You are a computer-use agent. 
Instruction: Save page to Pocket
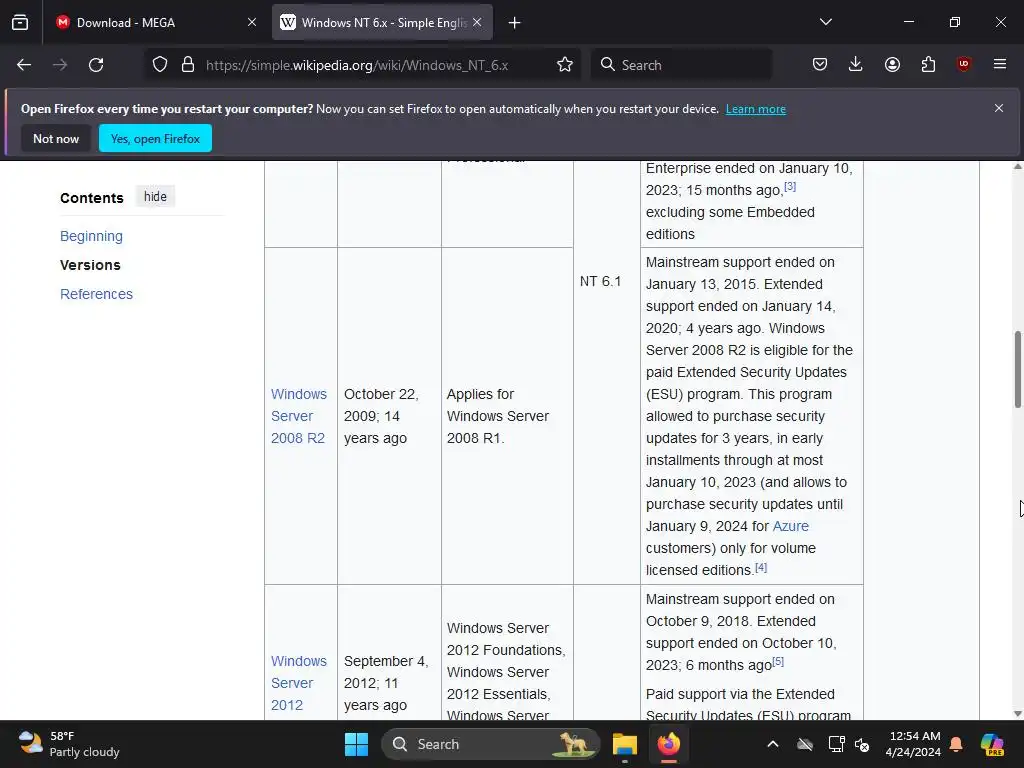(x=820, y=64)
